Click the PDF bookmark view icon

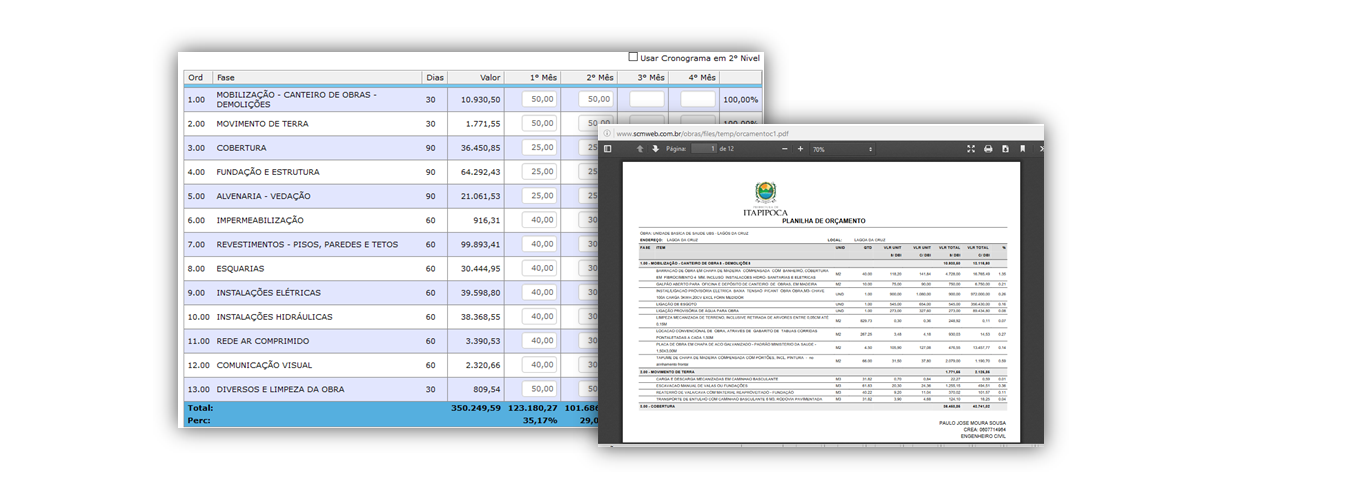tap(1022, 149)
